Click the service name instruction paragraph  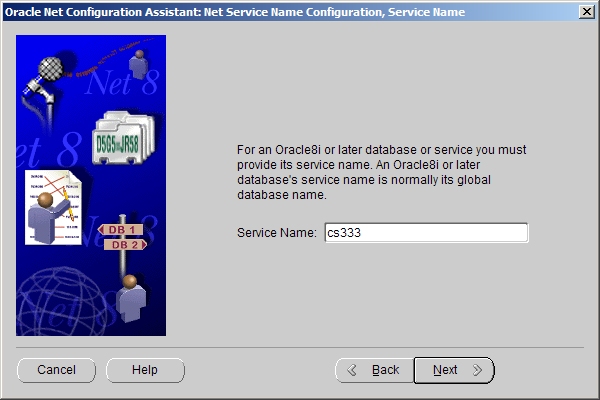point(382,172)
